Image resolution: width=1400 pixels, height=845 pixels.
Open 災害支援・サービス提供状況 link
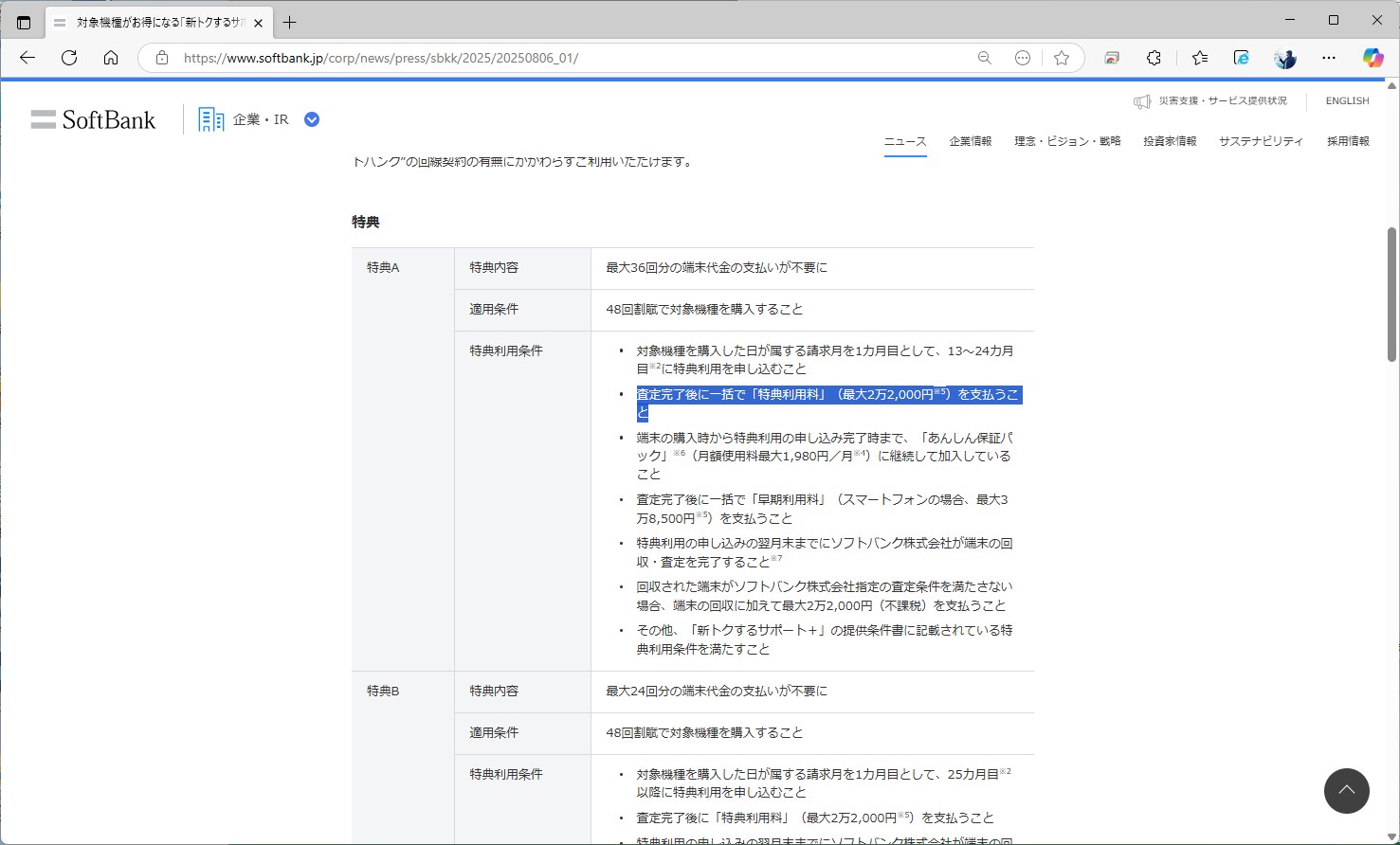click(1210, 100)
